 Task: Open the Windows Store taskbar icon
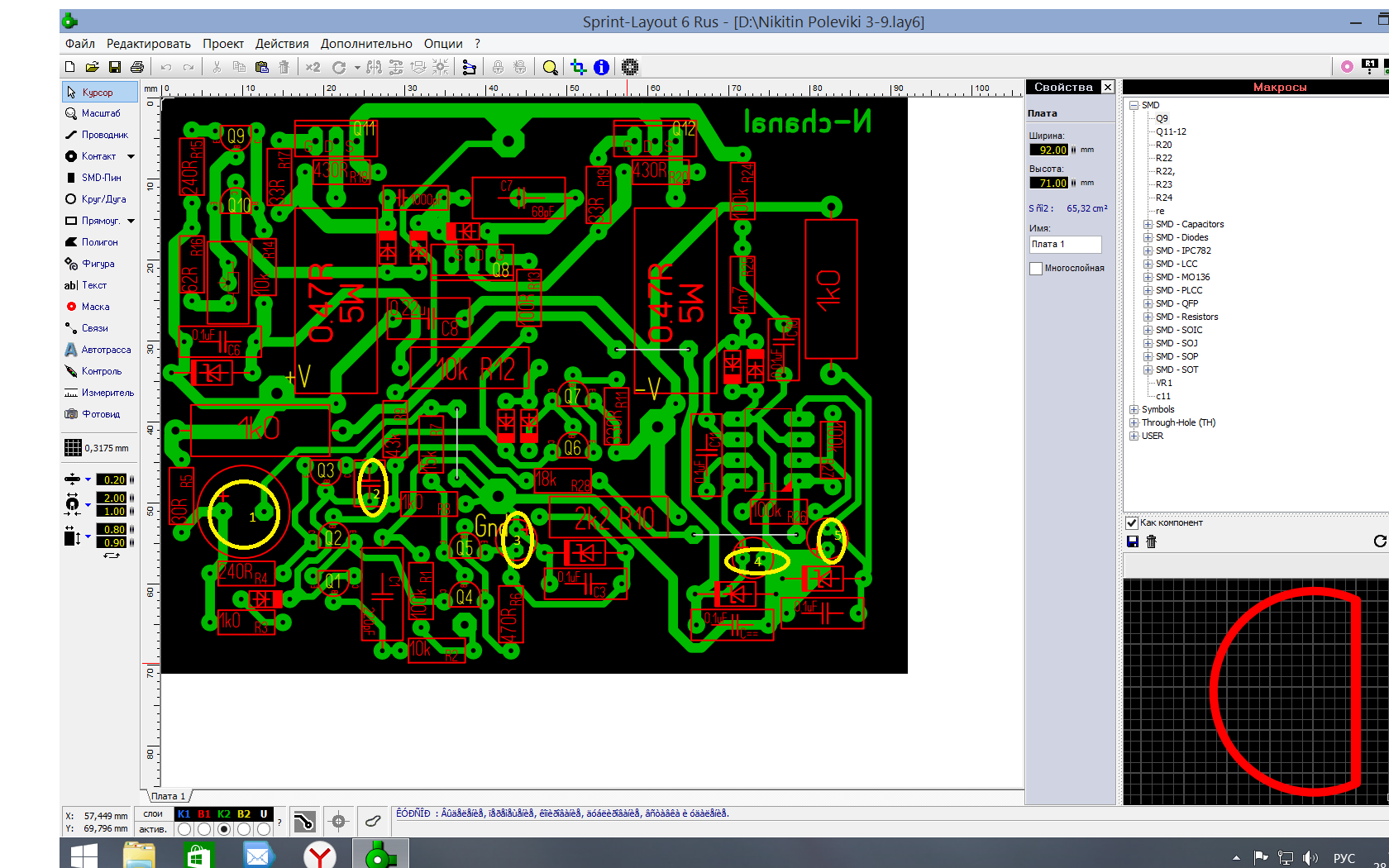197,855
